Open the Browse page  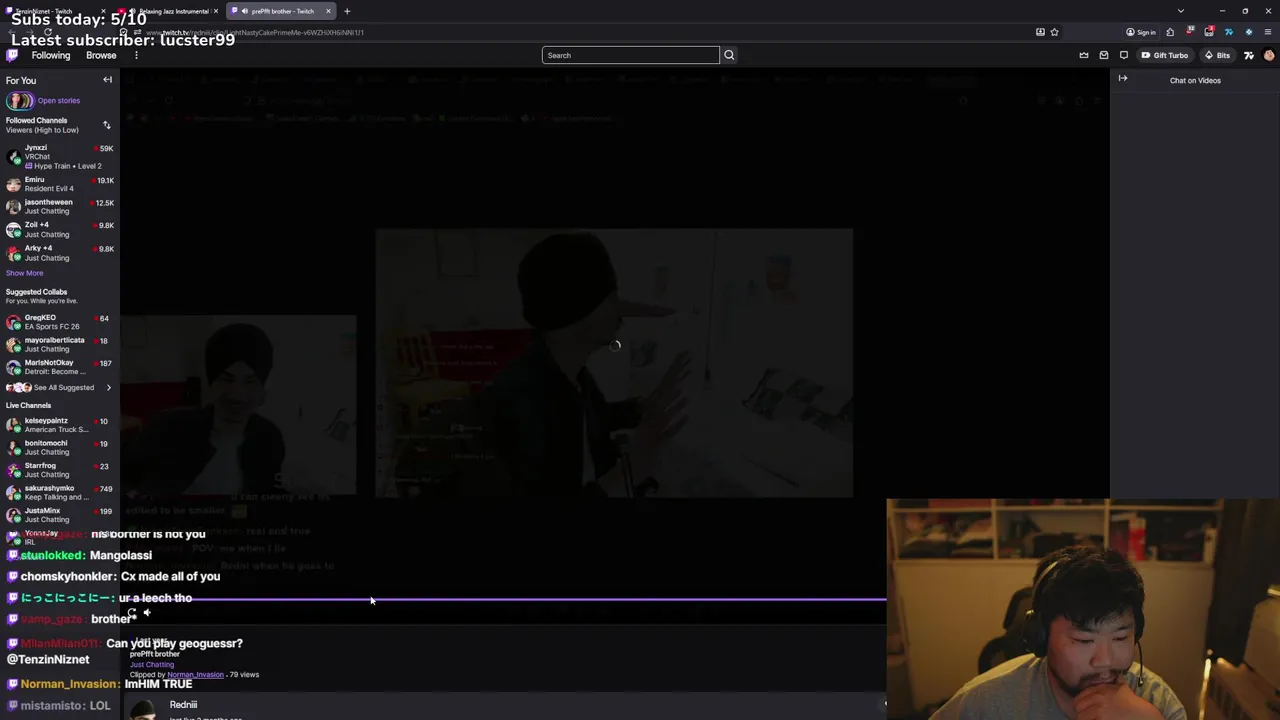101,55
